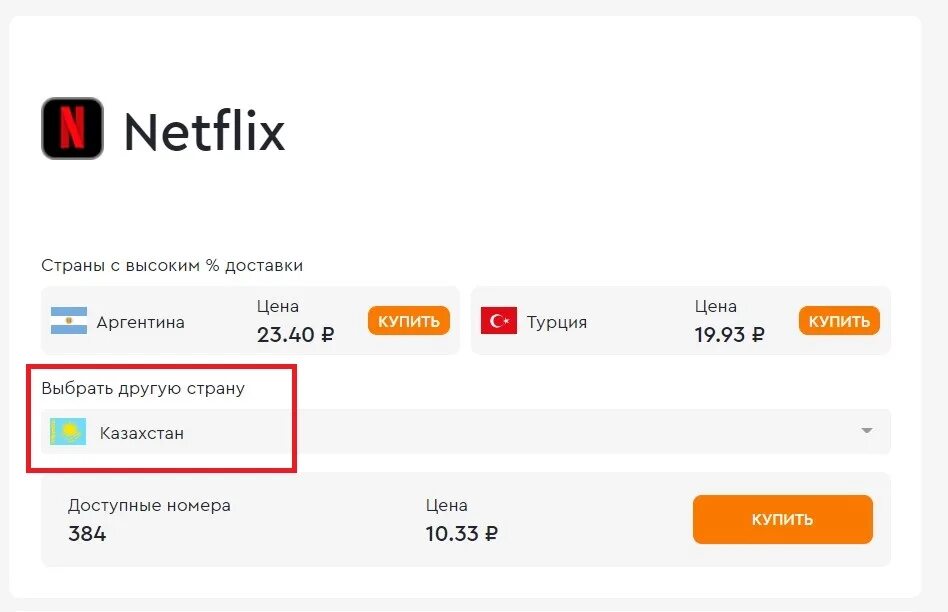This screenshot has height=612, width=948.
Task: Click the "Выбрать другую страну" label
Action: [143, 388]
